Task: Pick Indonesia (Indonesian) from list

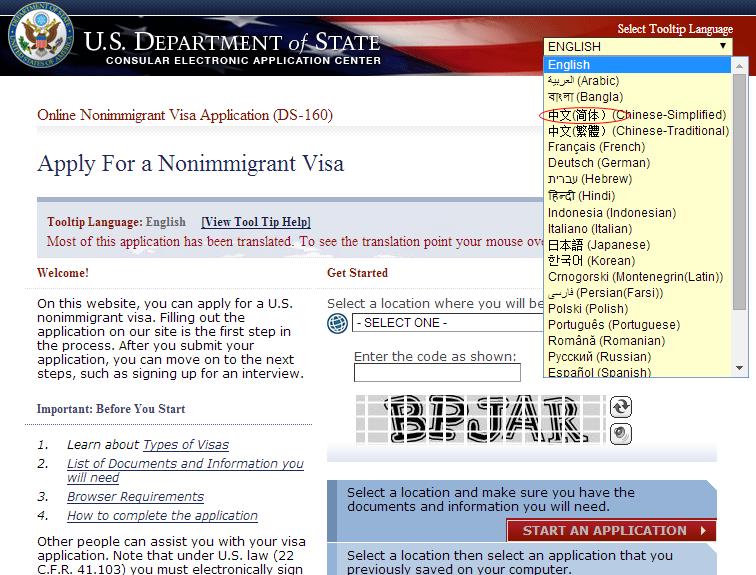Action: point(637,213)
